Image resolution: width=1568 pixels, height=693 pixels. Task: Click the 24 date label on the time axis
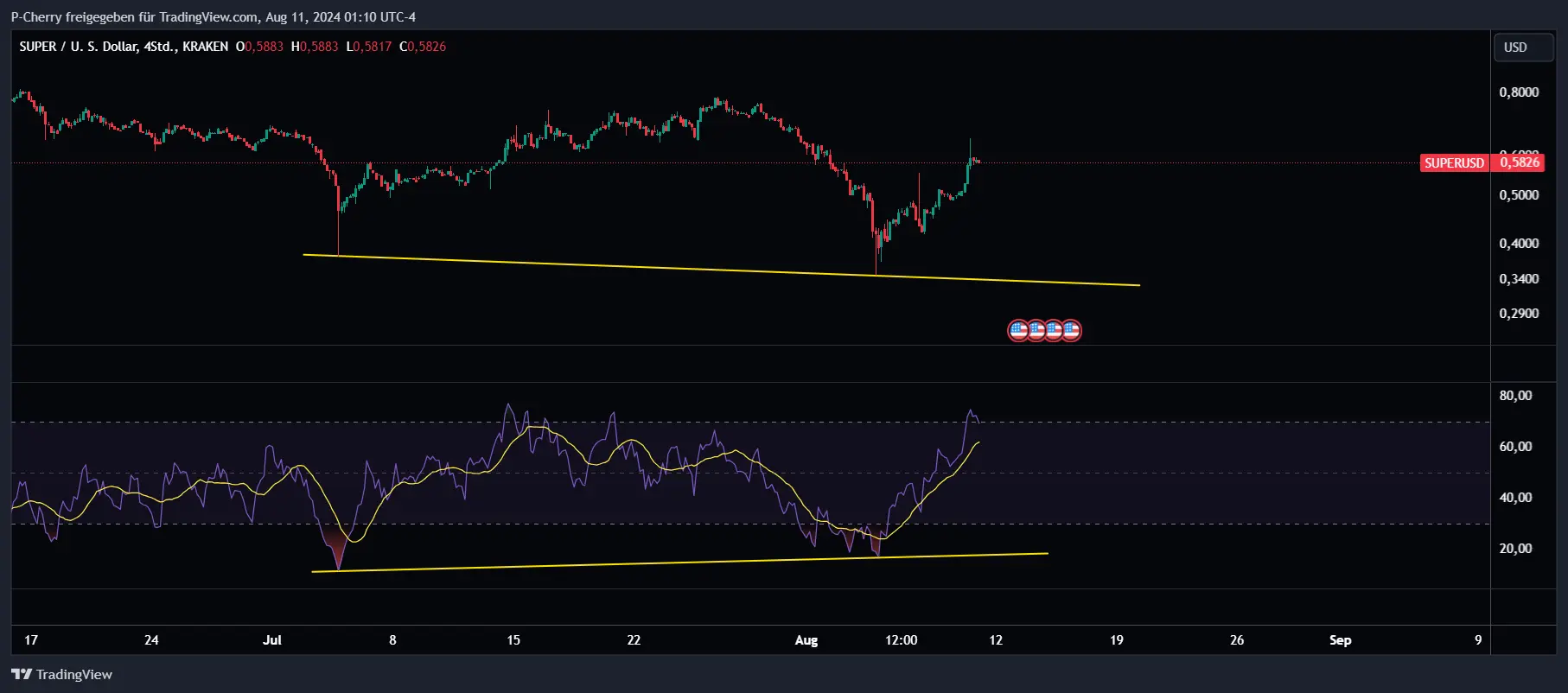pyautogui.click(x=151, y=640)
